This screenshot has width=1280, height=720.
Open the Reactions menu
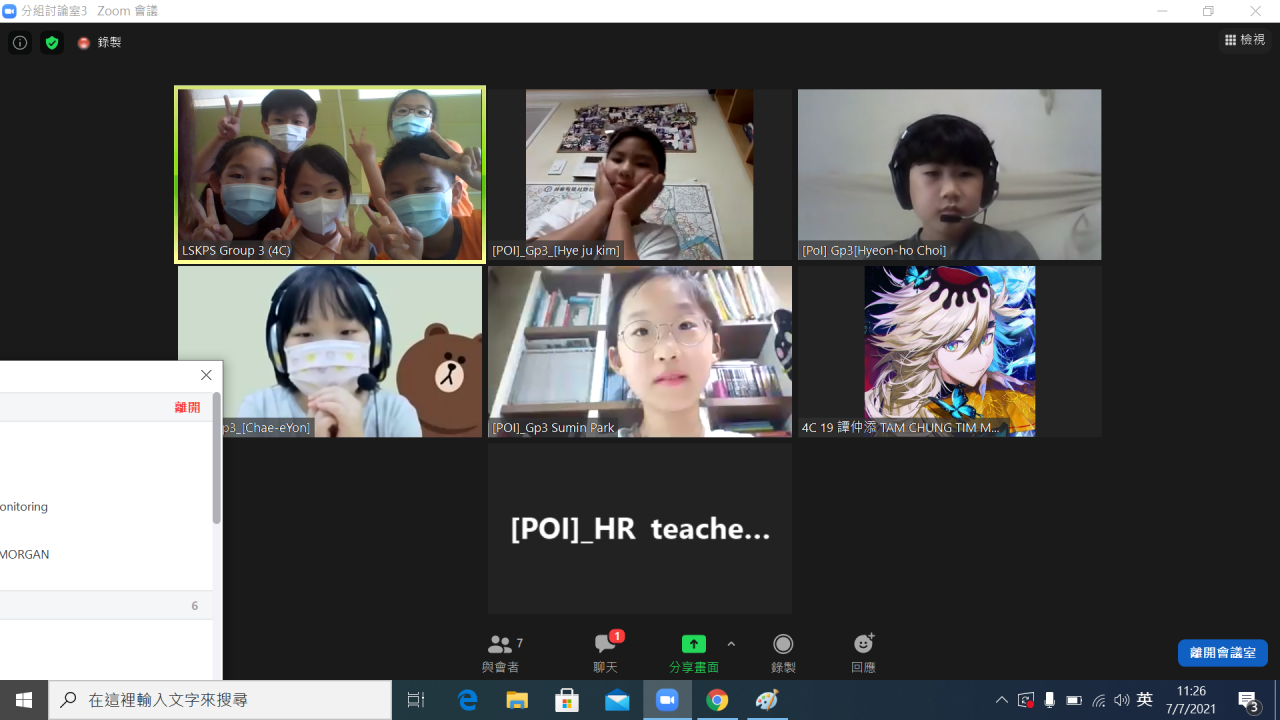(x=863, y=653)
